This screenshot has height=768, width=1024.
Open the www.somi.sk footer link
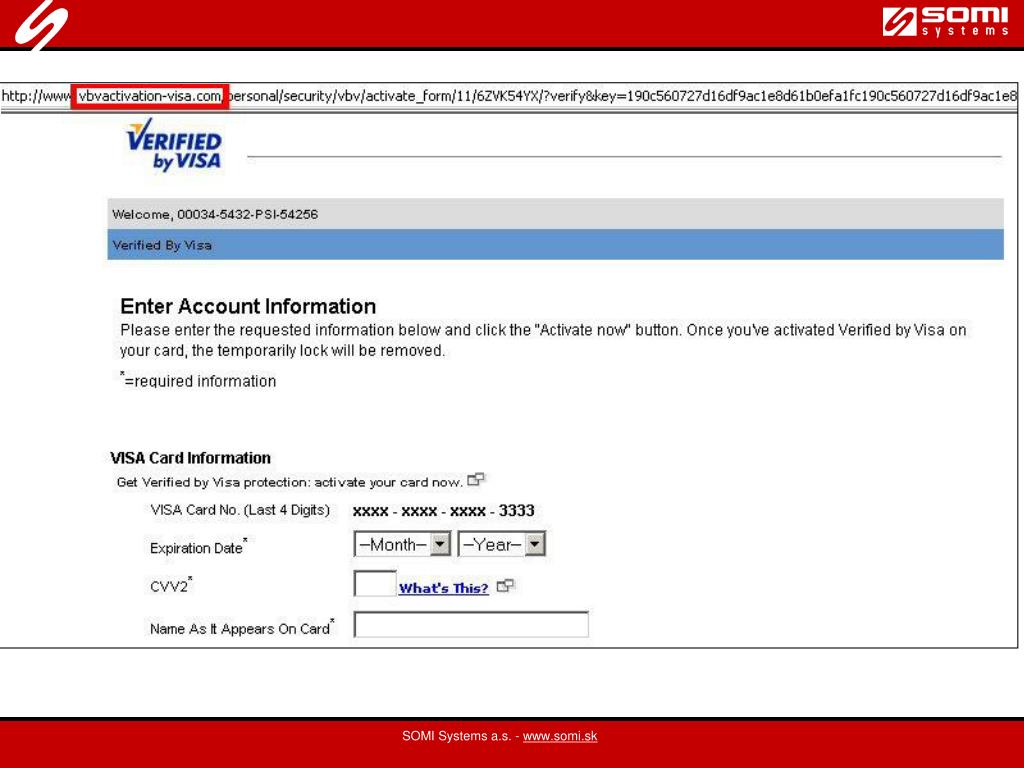[560, 736]
